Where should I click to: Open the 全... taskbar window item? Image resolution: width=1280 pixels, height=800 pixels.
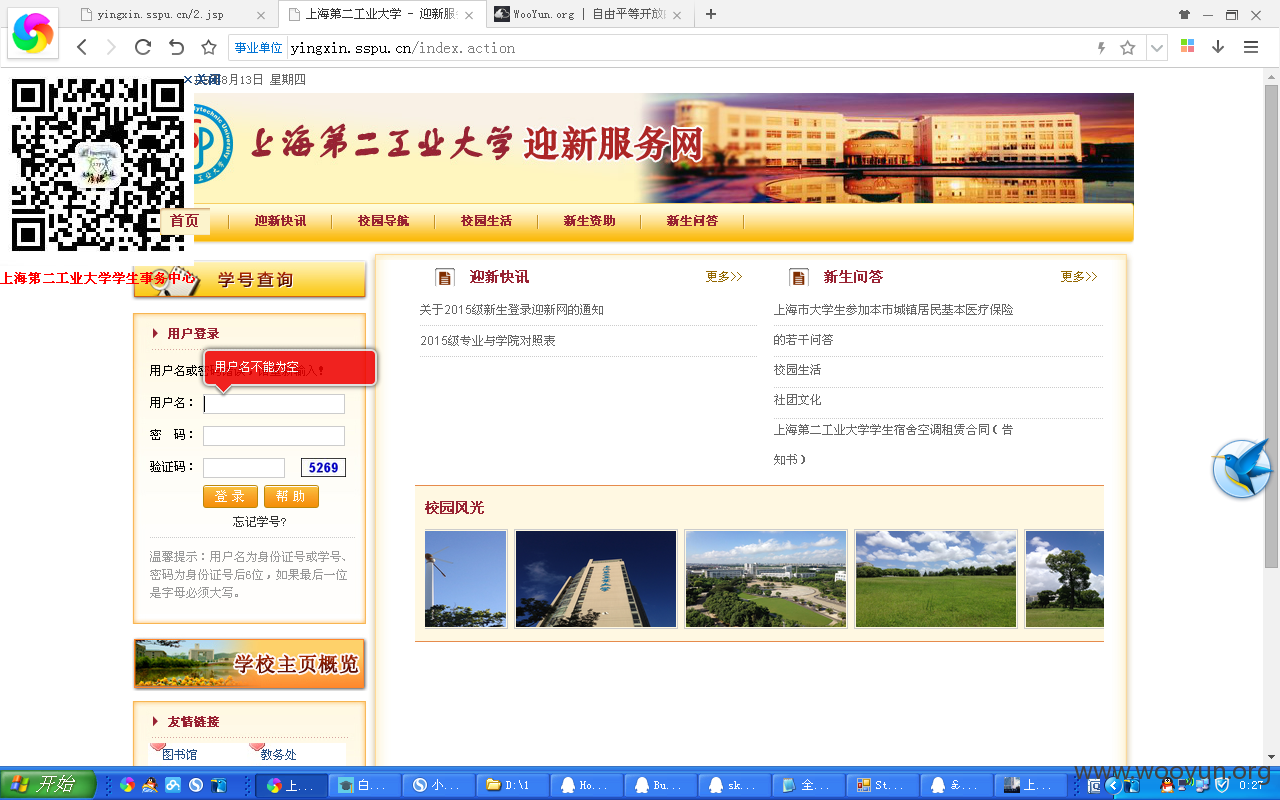(809, 785)
